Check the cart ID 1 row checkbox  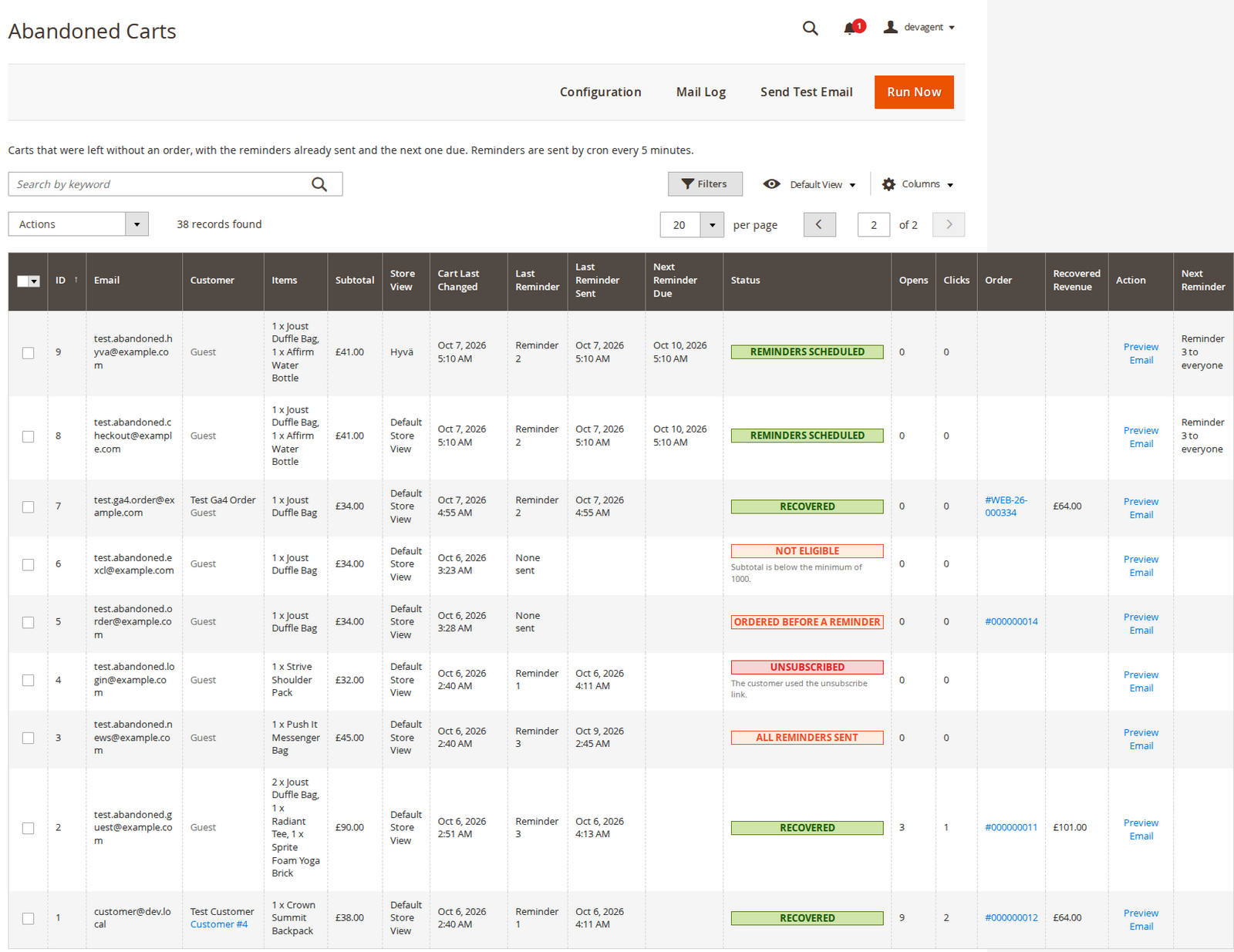click(x=29, y=918)
